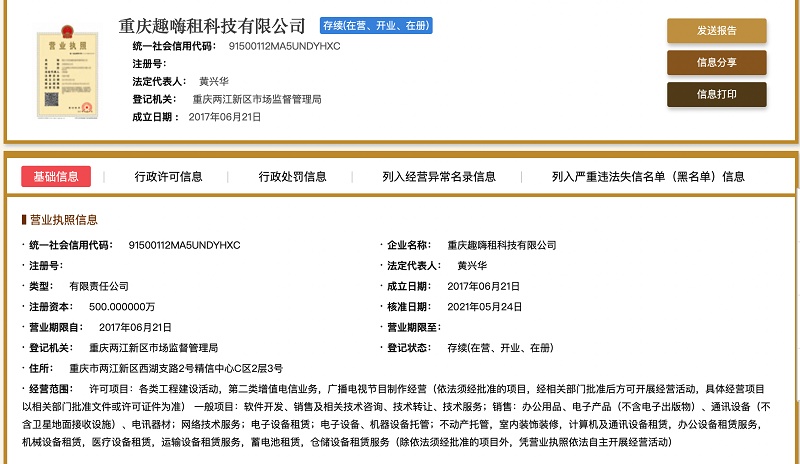Click the 住所 address text
800x464 pixels.
point(169,368)
